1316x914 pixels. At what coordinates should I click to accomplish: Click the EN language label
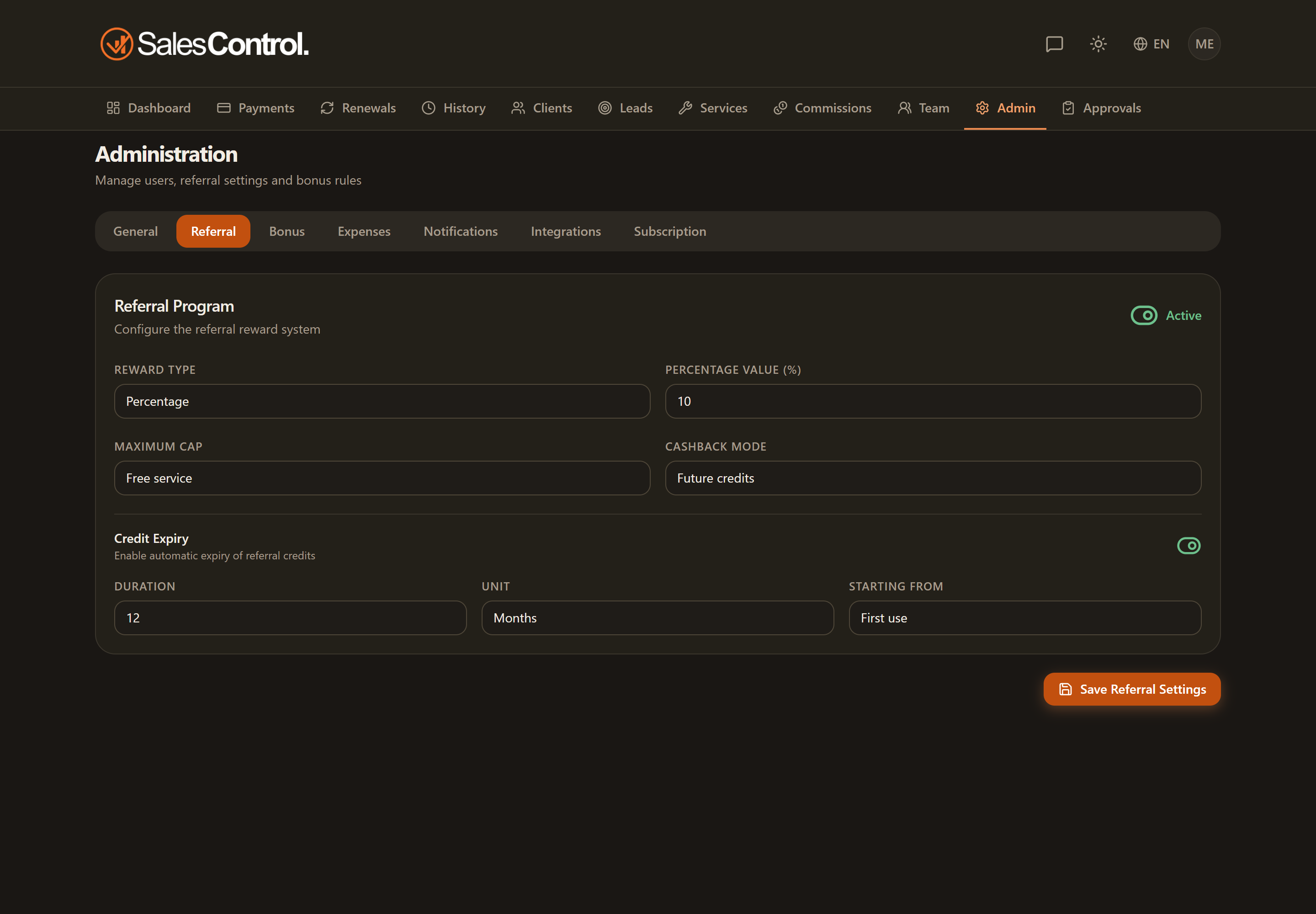1162,44
